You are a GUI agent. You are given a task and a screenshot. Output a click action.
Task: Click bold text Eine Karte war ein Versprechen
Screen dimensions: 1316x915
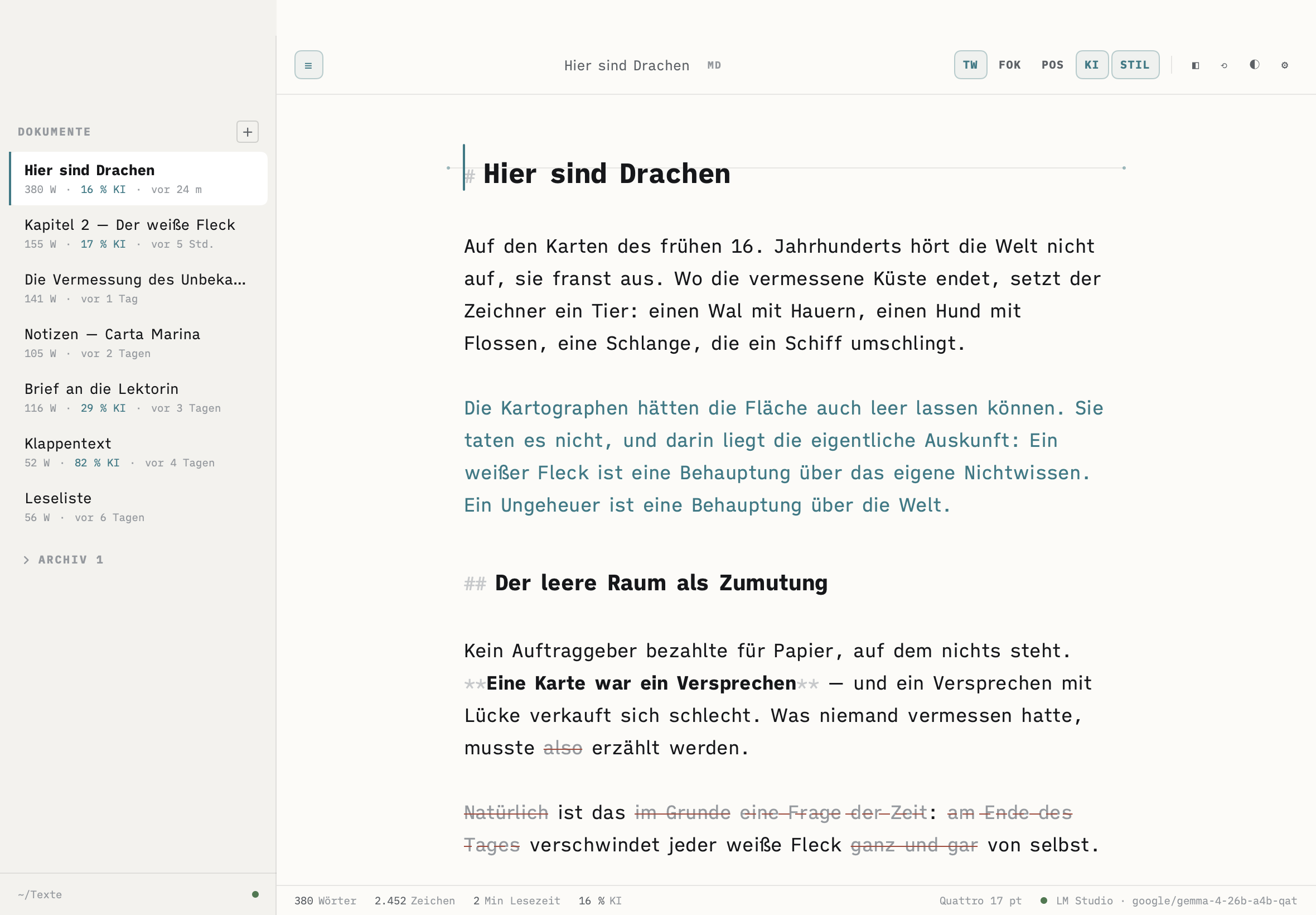pyautogui.click(x=641, y=683)
